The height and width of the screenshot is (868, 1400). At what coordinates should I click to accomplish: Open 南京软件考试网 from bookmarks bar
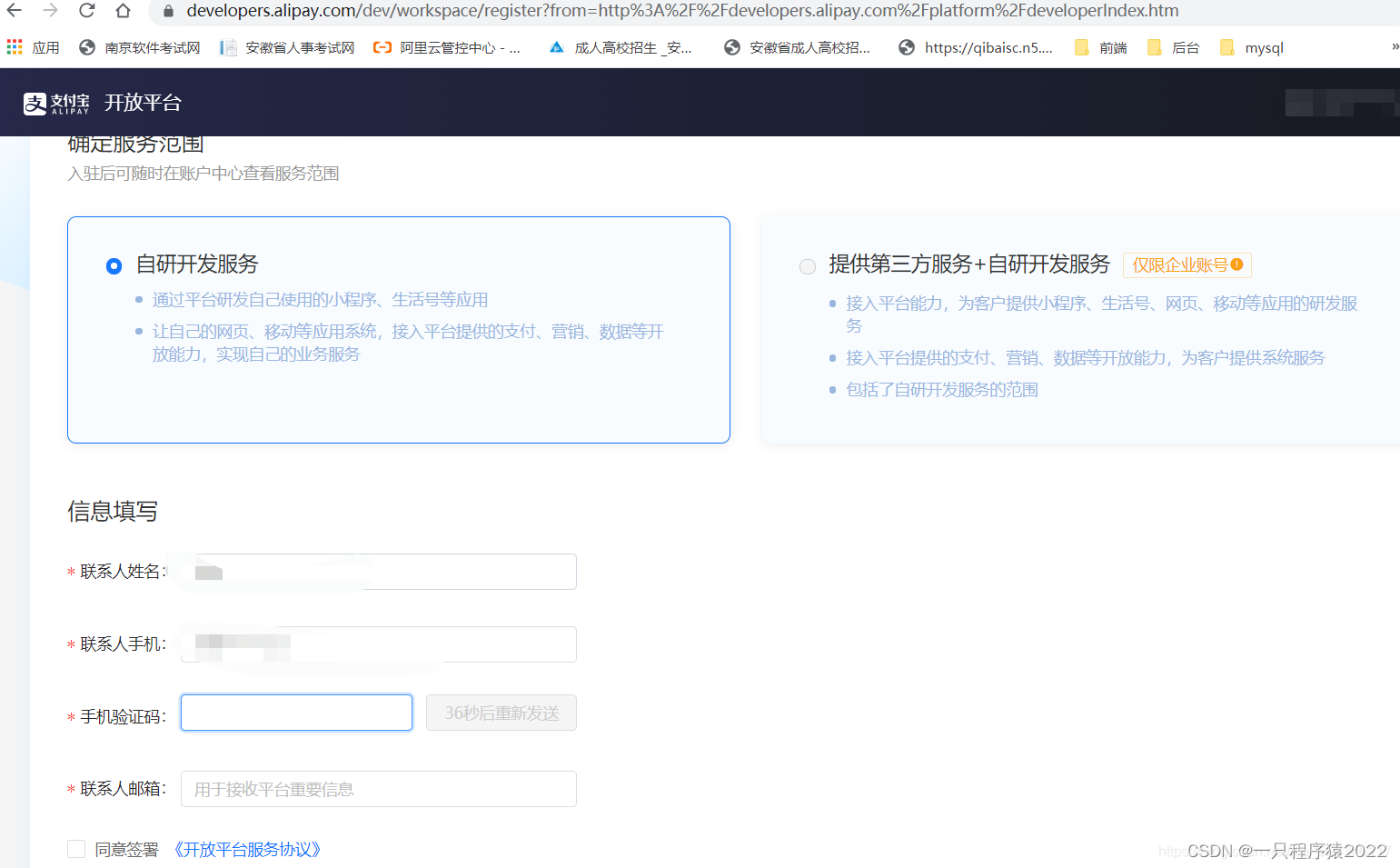[x=138, y=47]
